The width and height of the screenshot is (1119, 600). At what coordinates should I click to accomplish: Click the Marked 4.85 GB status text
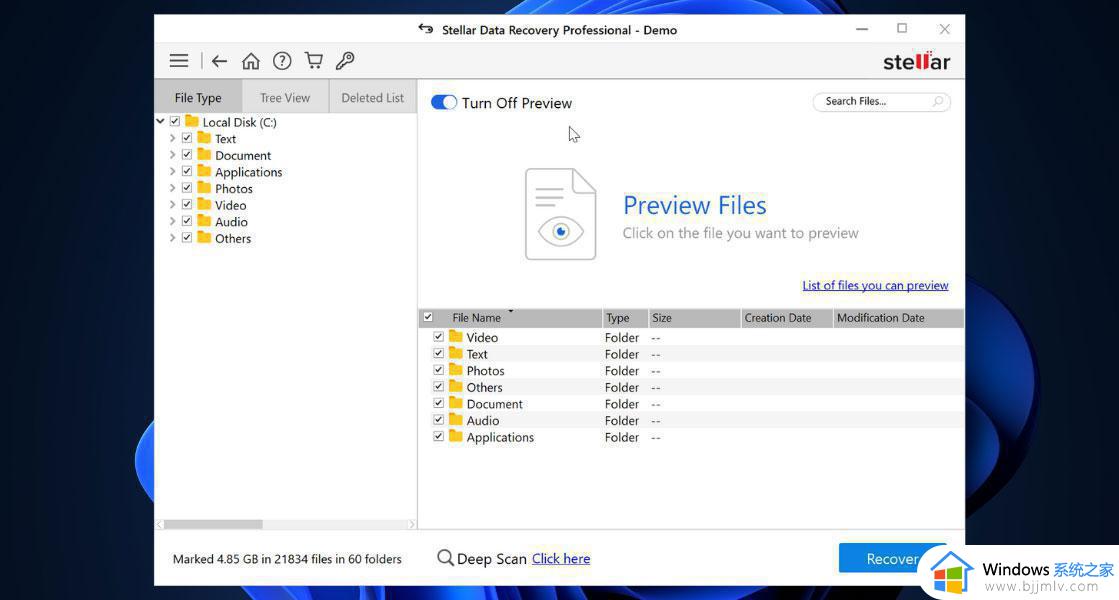pos(287,559)
